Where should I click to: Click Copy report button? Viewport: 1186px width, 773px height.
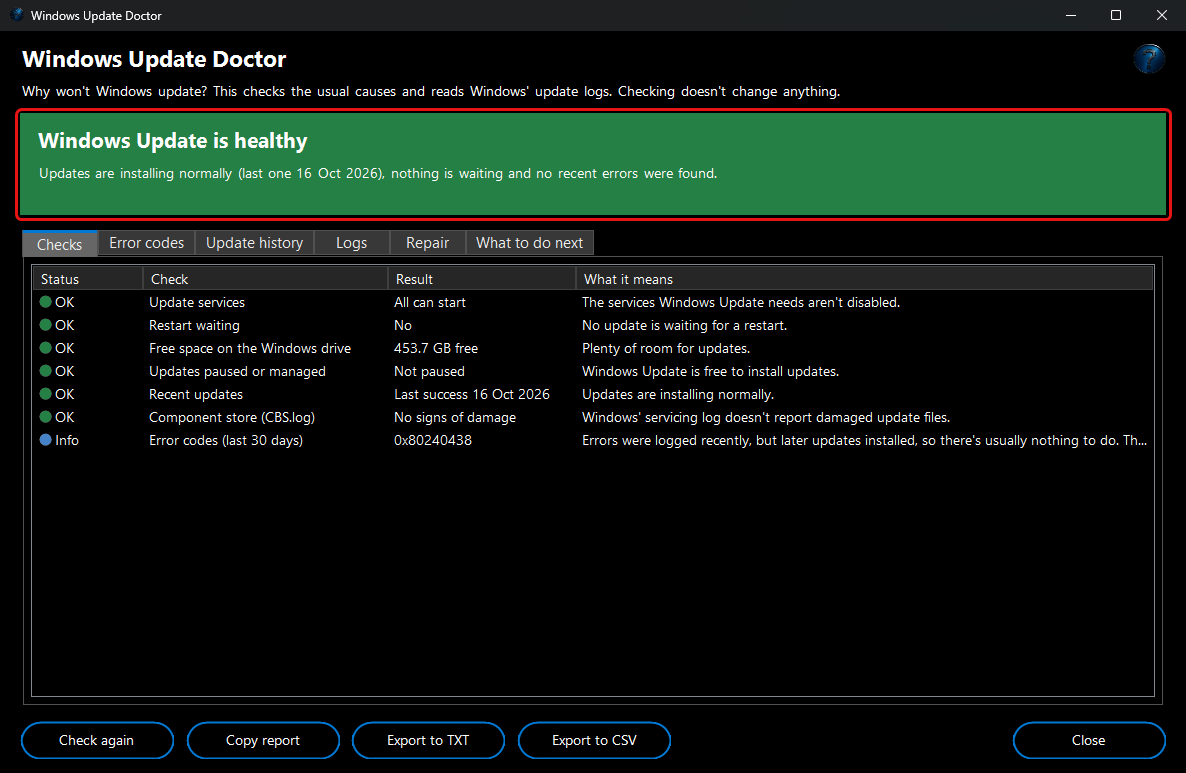click(263, 740)
